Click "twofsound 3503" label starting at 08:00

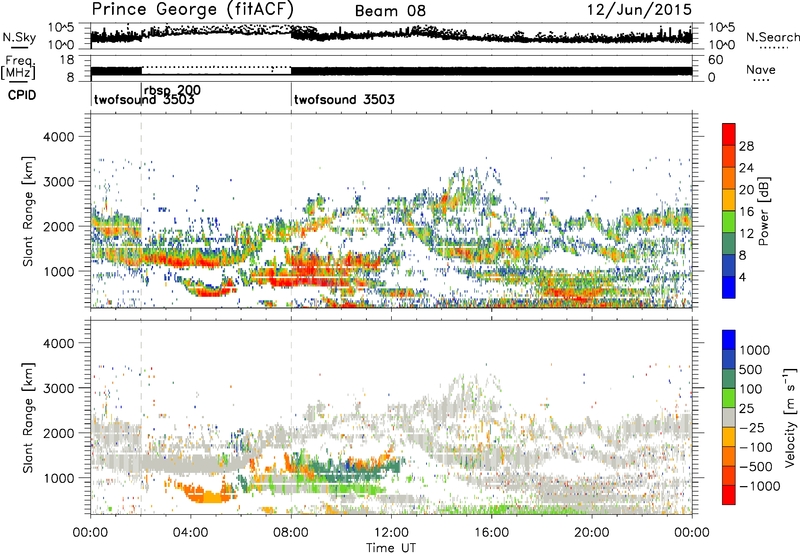pyautogui.click(x=344, y=99)
